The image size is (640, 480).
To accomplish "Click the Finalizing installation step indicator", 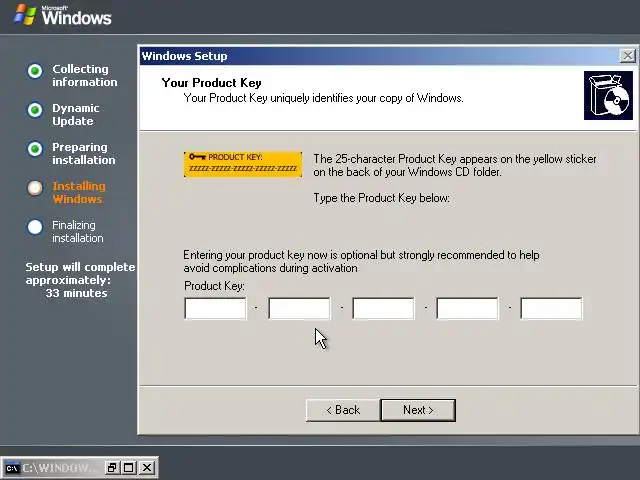I will tap(35, 227).
